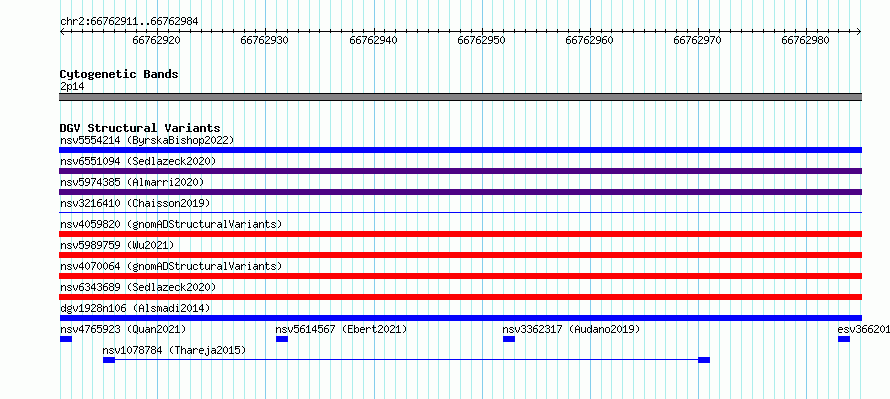Open variant label dgv1928n106 (Alsmadi2014)
Screen dimensions: 890x399
coord(135,308)
